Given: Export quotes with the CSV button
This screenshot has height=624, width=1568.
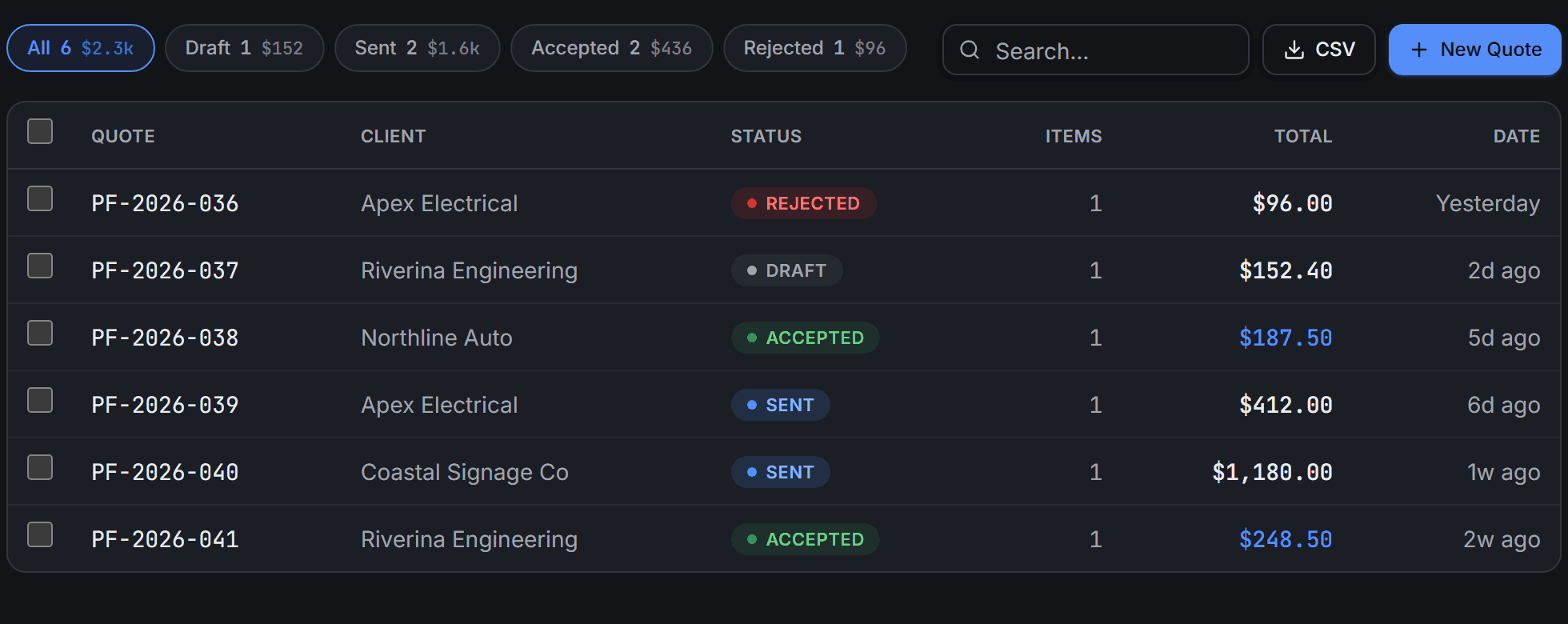Looking at the screenshot, I should (x=1319, y=50).
